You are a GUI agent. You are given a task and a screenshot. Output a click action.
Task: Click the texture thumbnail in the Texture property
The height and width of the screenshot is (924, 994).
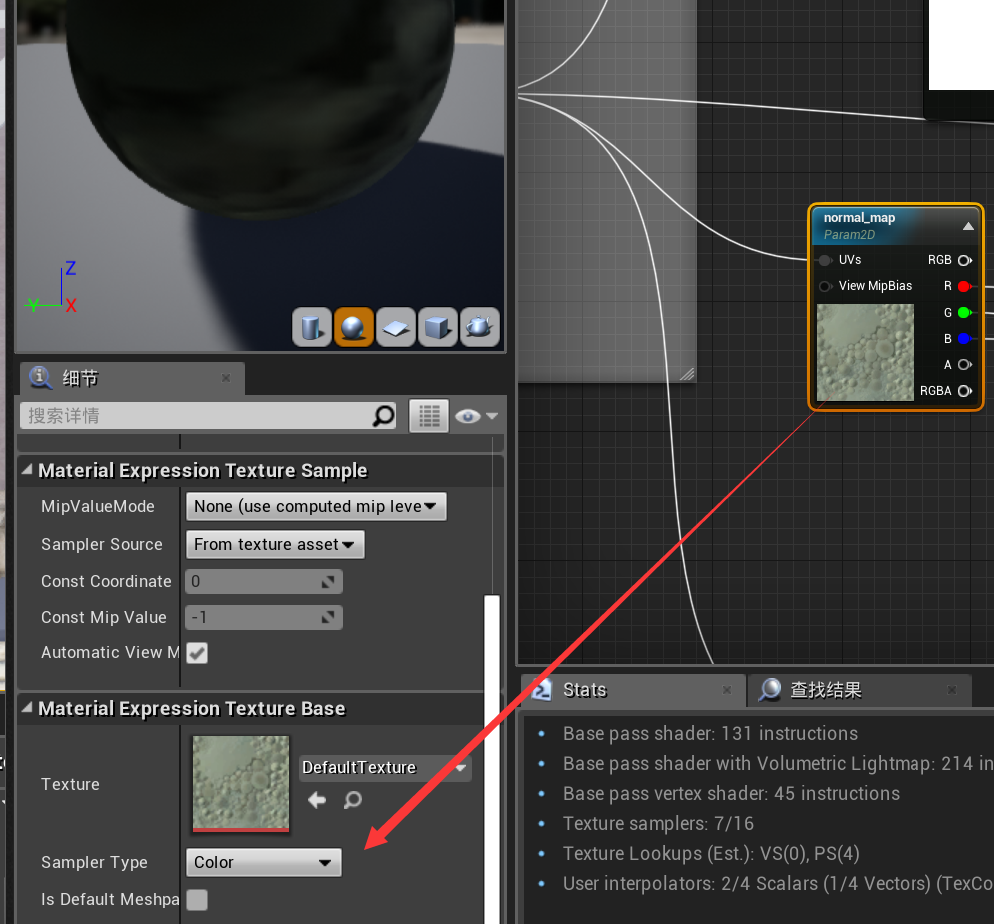coord(240,782)
